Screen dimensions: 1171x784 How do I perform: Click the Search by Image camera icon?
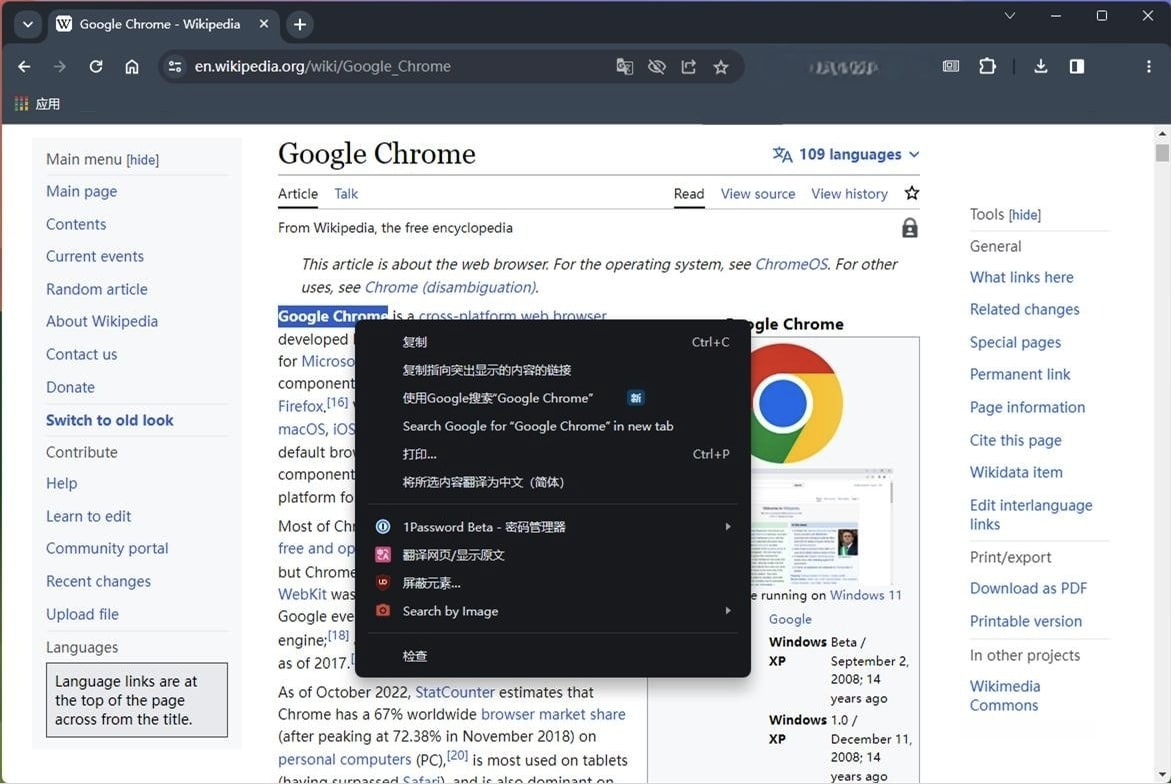click(x=383, y=610)
